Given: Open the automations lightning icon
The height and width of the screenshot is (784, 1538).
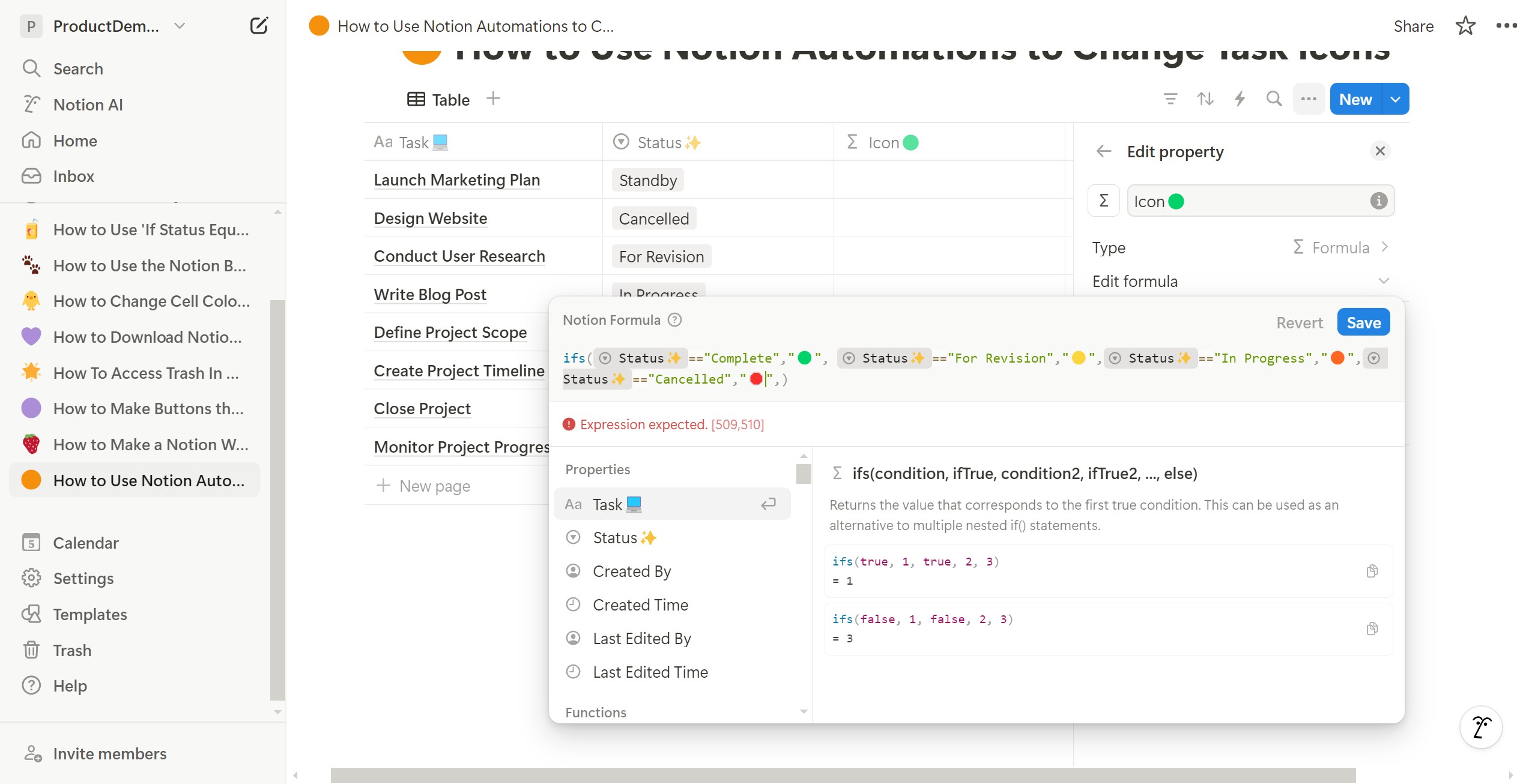Looking at the screenshot, I should tap(1240, 99).
